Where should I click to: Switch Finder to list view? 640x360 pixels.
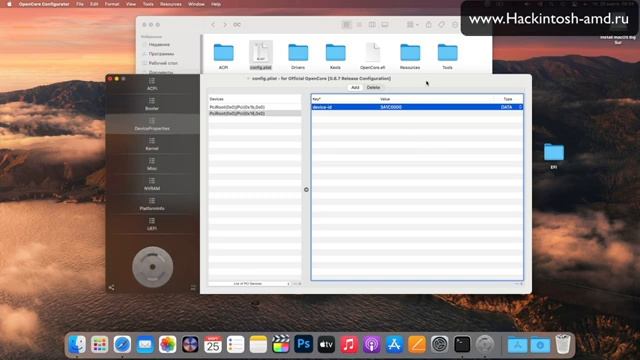(x=359, y=25)
